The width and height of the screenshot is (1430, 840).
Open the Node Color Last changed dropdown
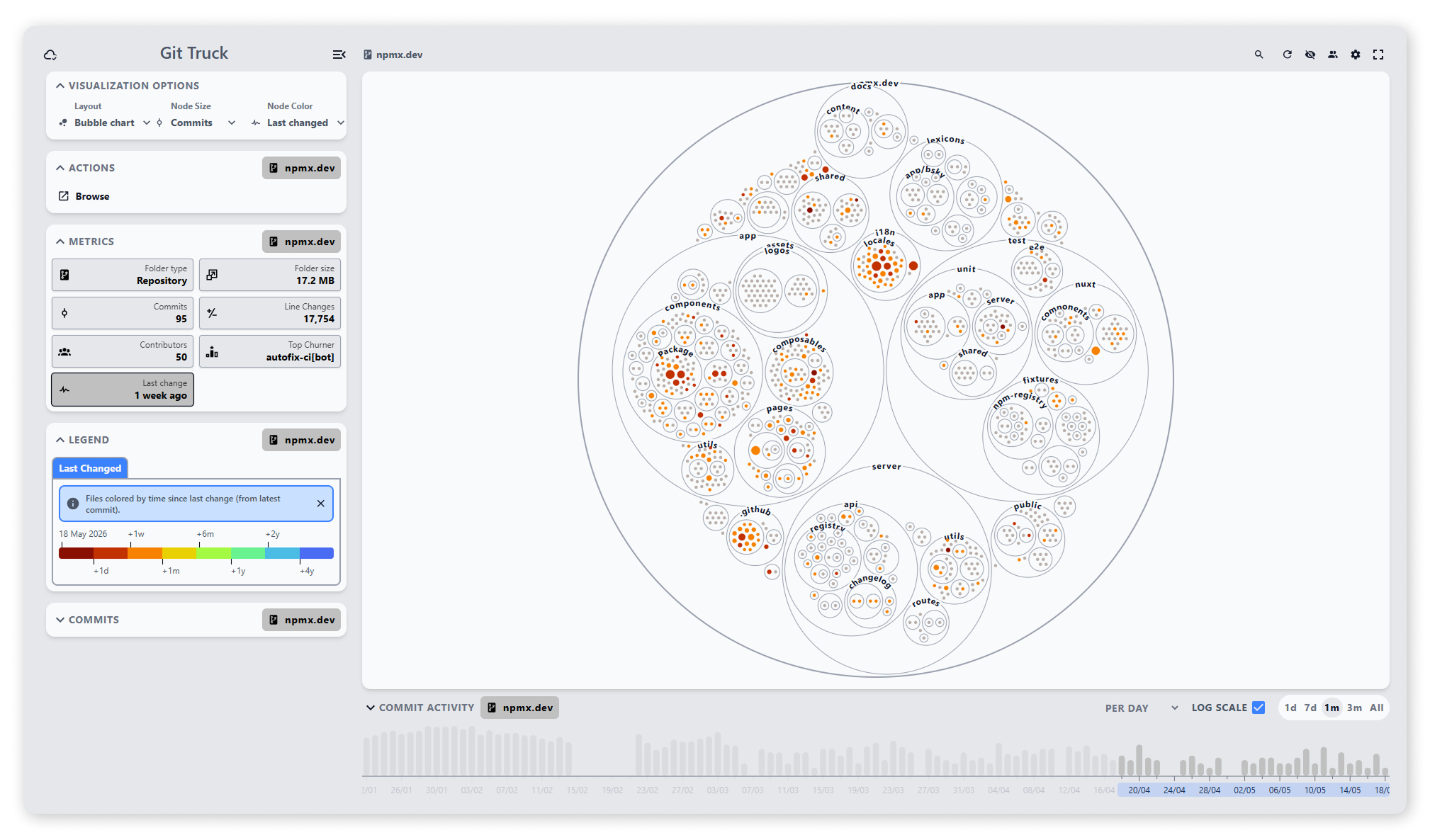pyautogui.click(x=298, y=123)
